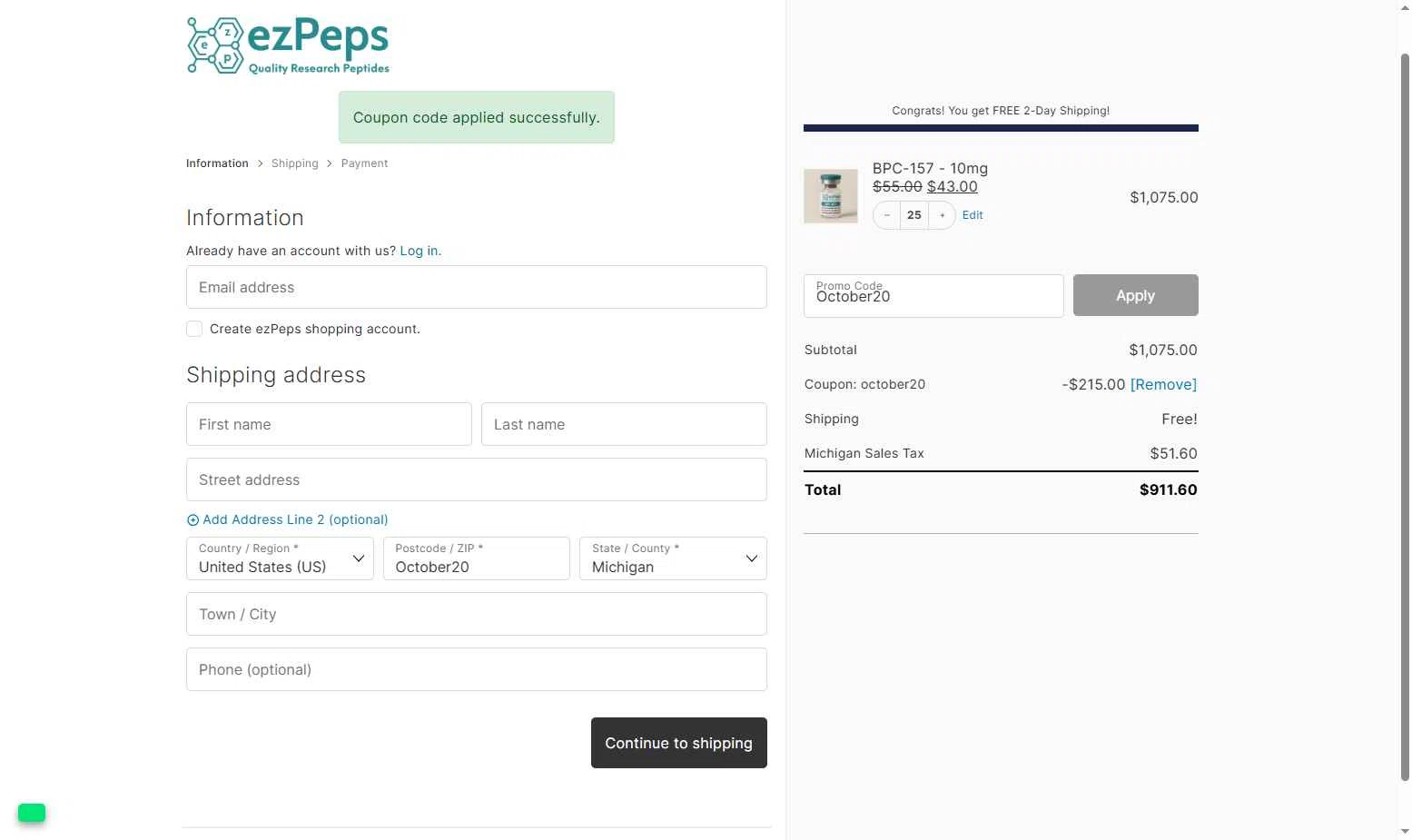This screenshot has height=840, width=1412.
Task: Click the Promo Code input field
Action: point(933,296)
